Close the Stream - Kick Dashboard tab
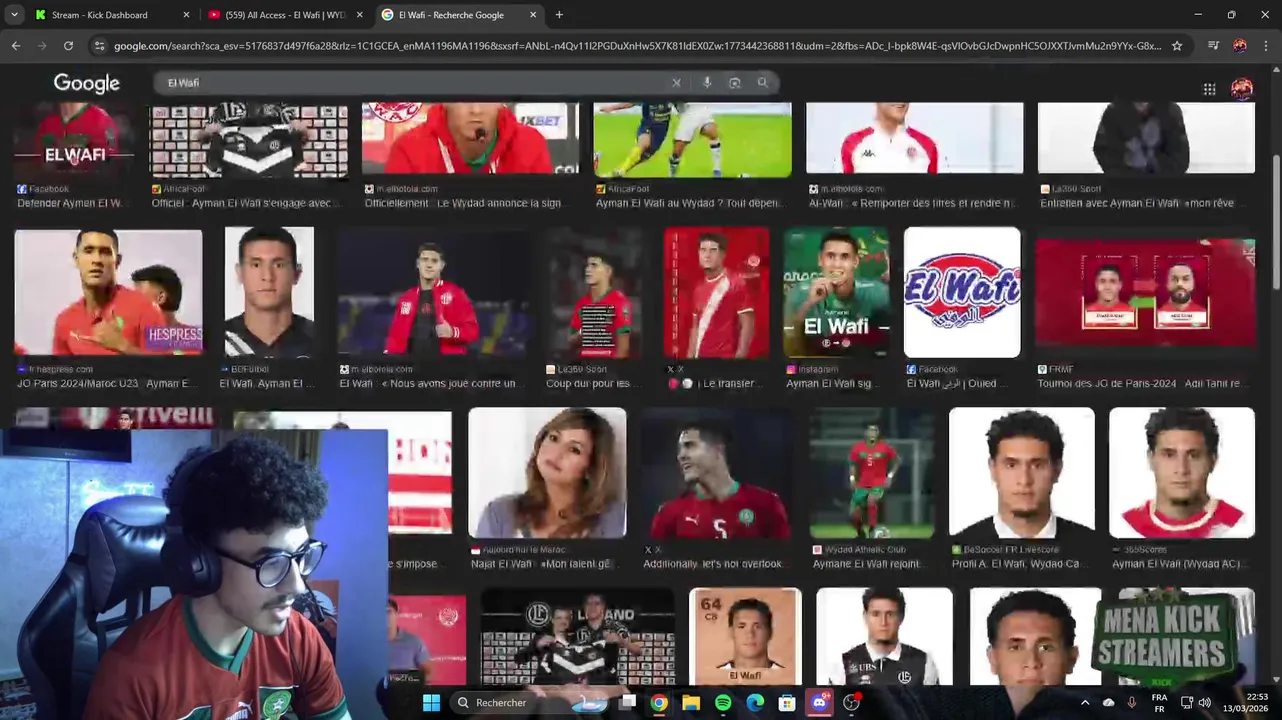 (x=186, y=15)
